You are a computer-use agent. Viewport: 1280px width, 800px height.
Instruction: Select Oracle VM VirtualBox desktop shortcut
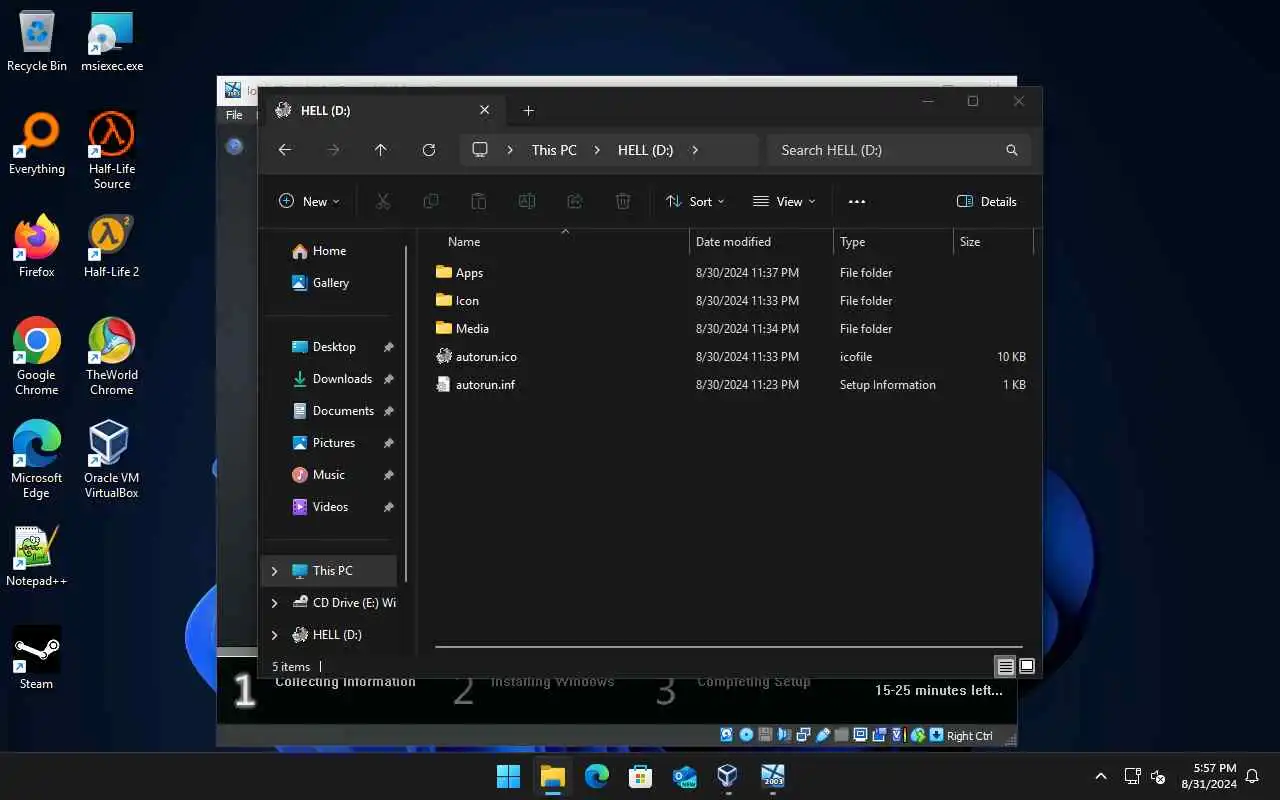(112, 459)
